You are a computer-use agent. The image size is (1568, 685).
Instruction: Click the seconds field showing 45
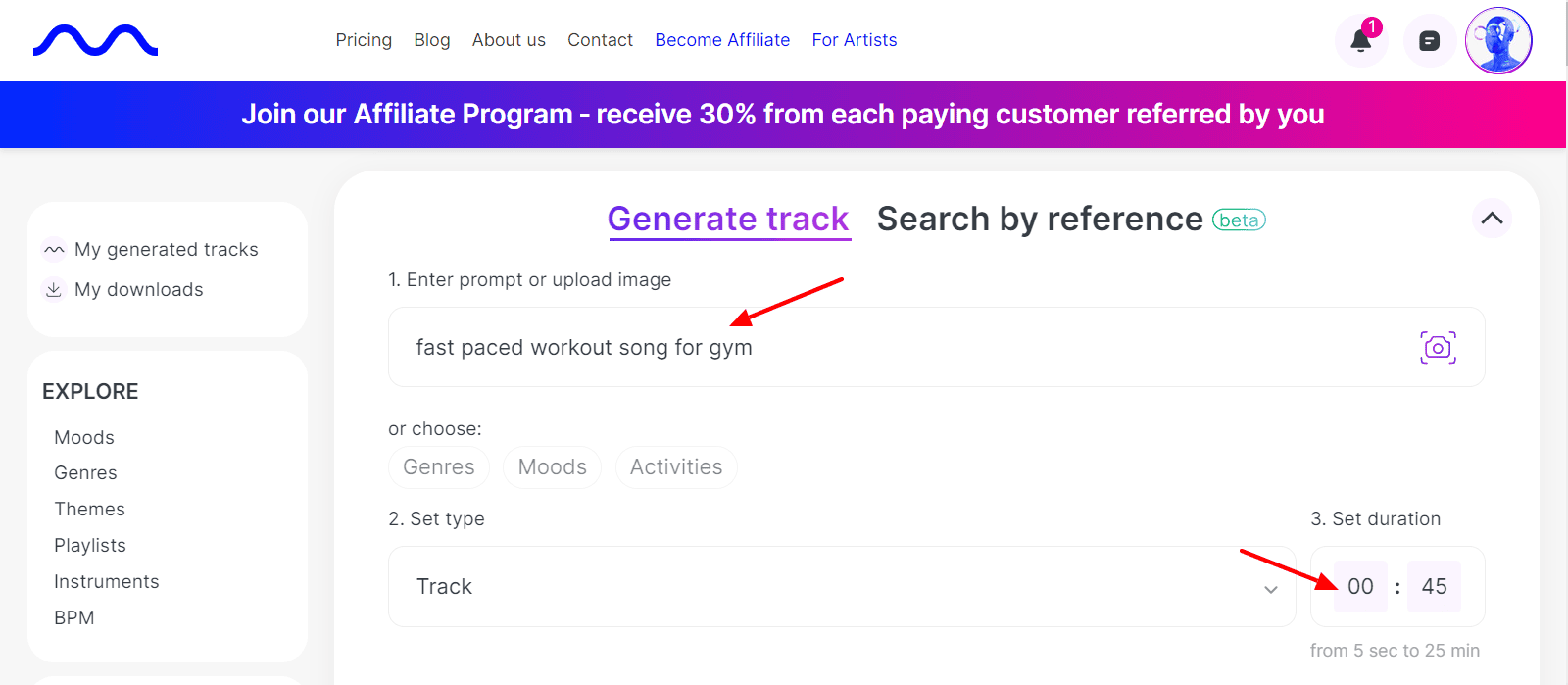(x=1434, y=587)
